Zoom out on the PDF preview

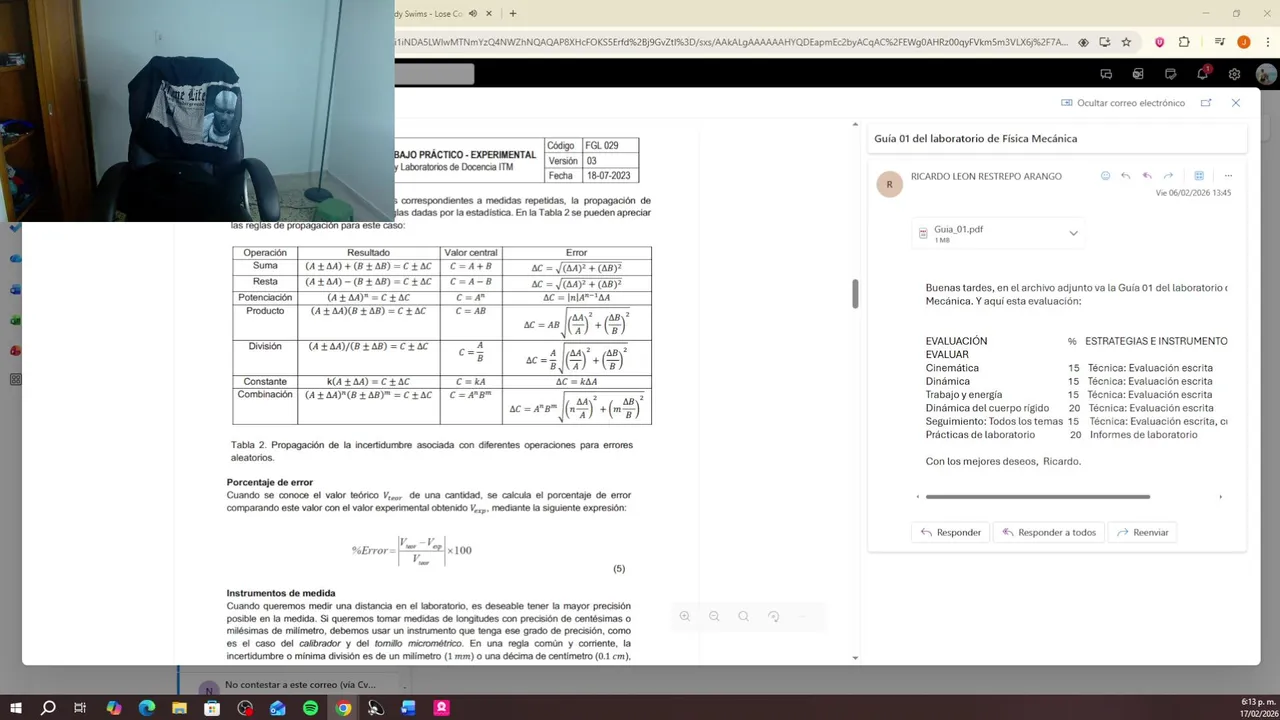pos(714,616)
